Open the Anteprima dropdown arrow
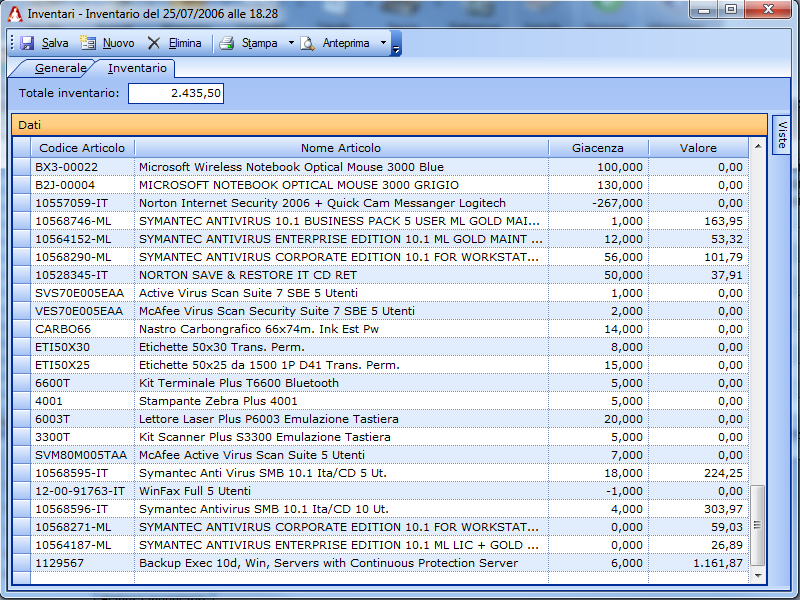This screenshot has height=600, width=800. 383,43
